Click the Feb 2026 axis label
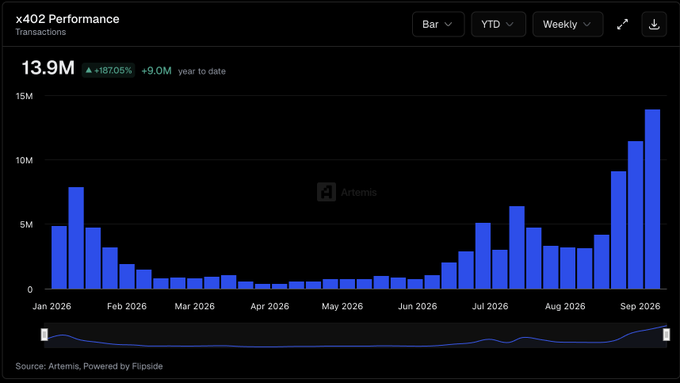The height and width of the screenshot is (383, 680). (127, 306)
